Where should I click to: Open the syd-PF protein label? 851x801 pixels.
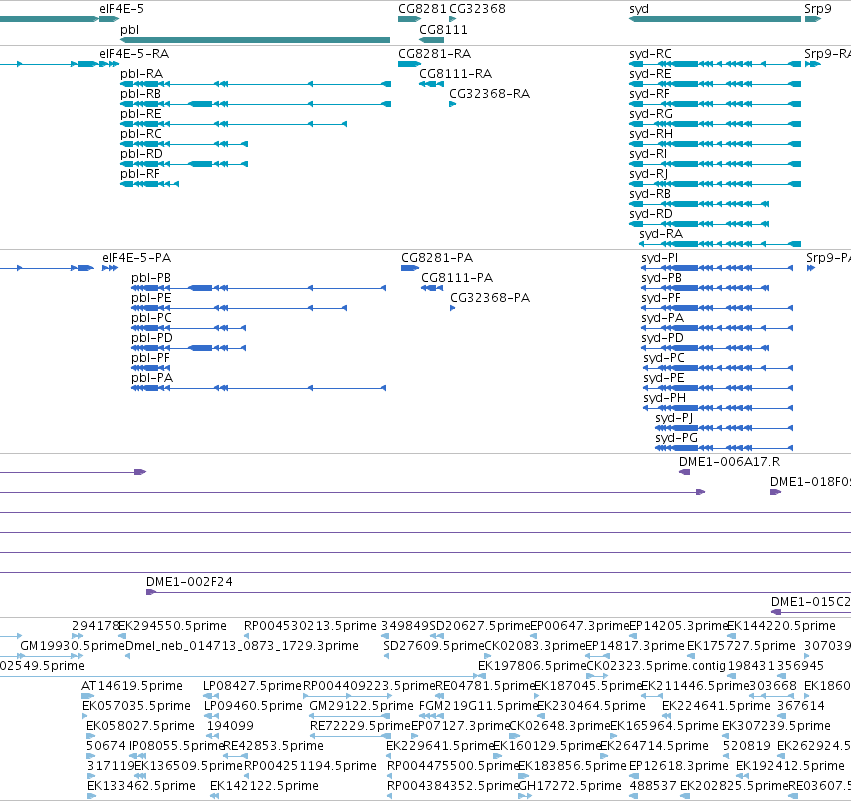coord(661,297)
